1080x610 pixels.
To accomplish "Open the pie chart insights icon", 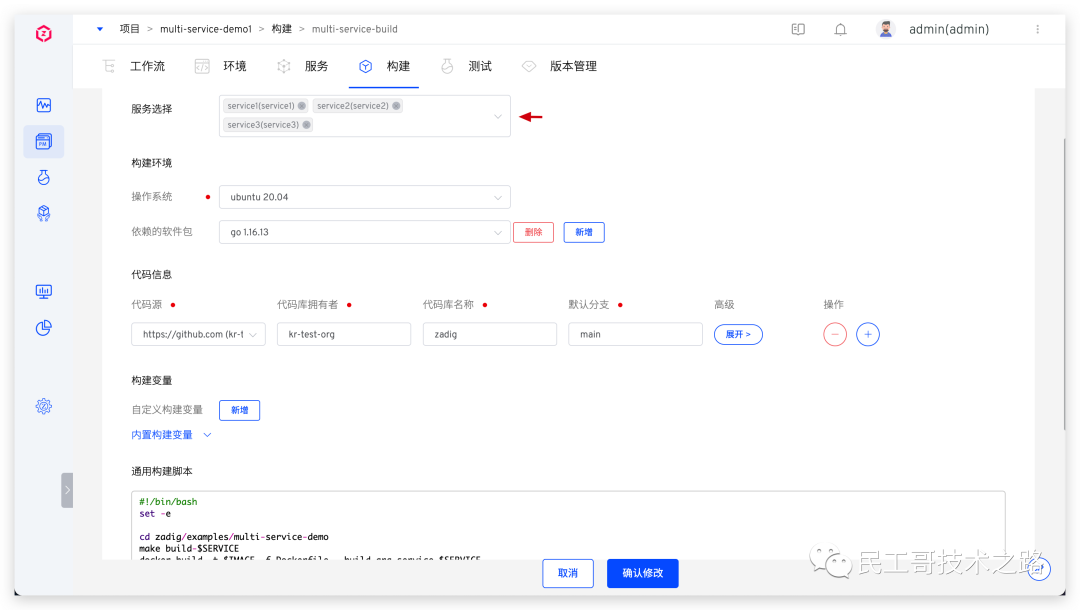I will (x=43, y=328).
